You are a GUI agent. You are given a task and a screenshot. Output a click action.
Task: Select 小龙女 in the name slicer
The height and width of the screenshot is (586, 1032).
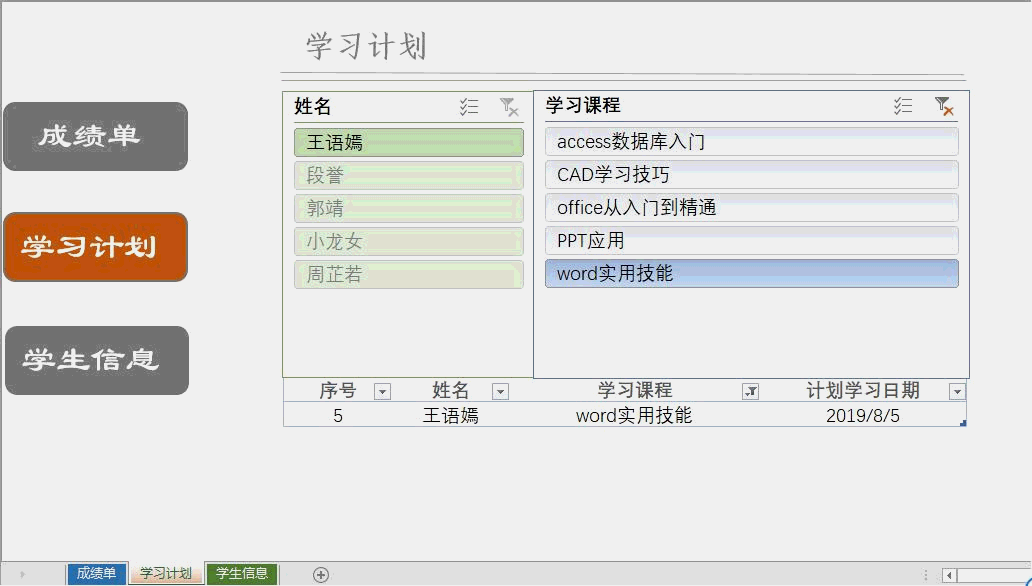coord(409,242)
